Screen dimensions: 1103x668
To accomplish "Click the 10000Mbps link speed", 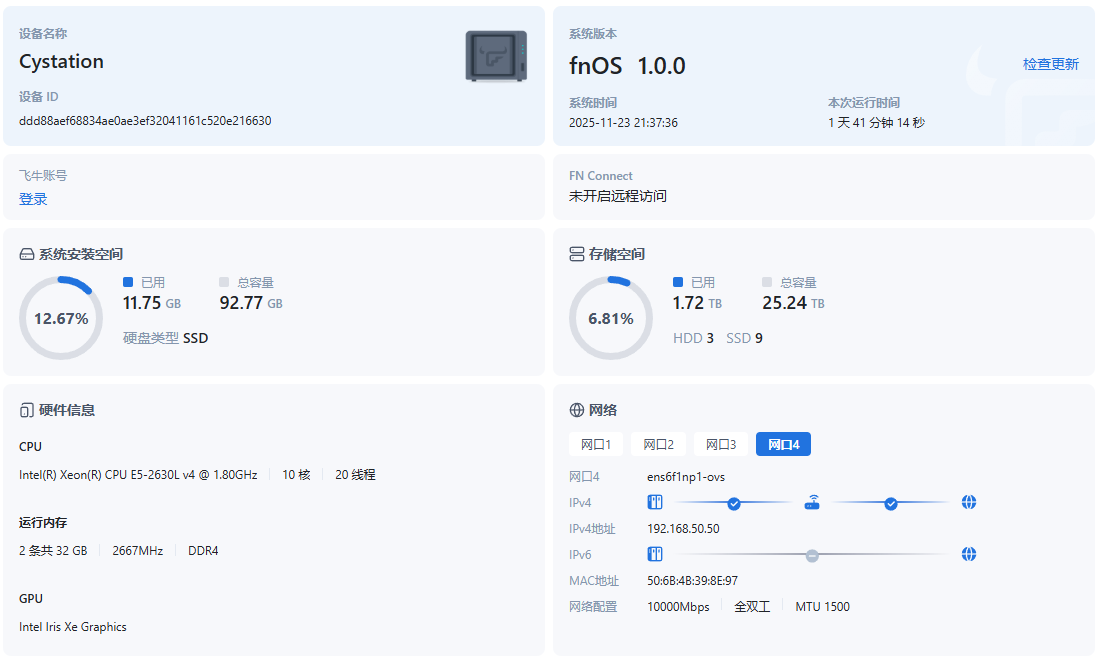I will [x=678, y=608].
